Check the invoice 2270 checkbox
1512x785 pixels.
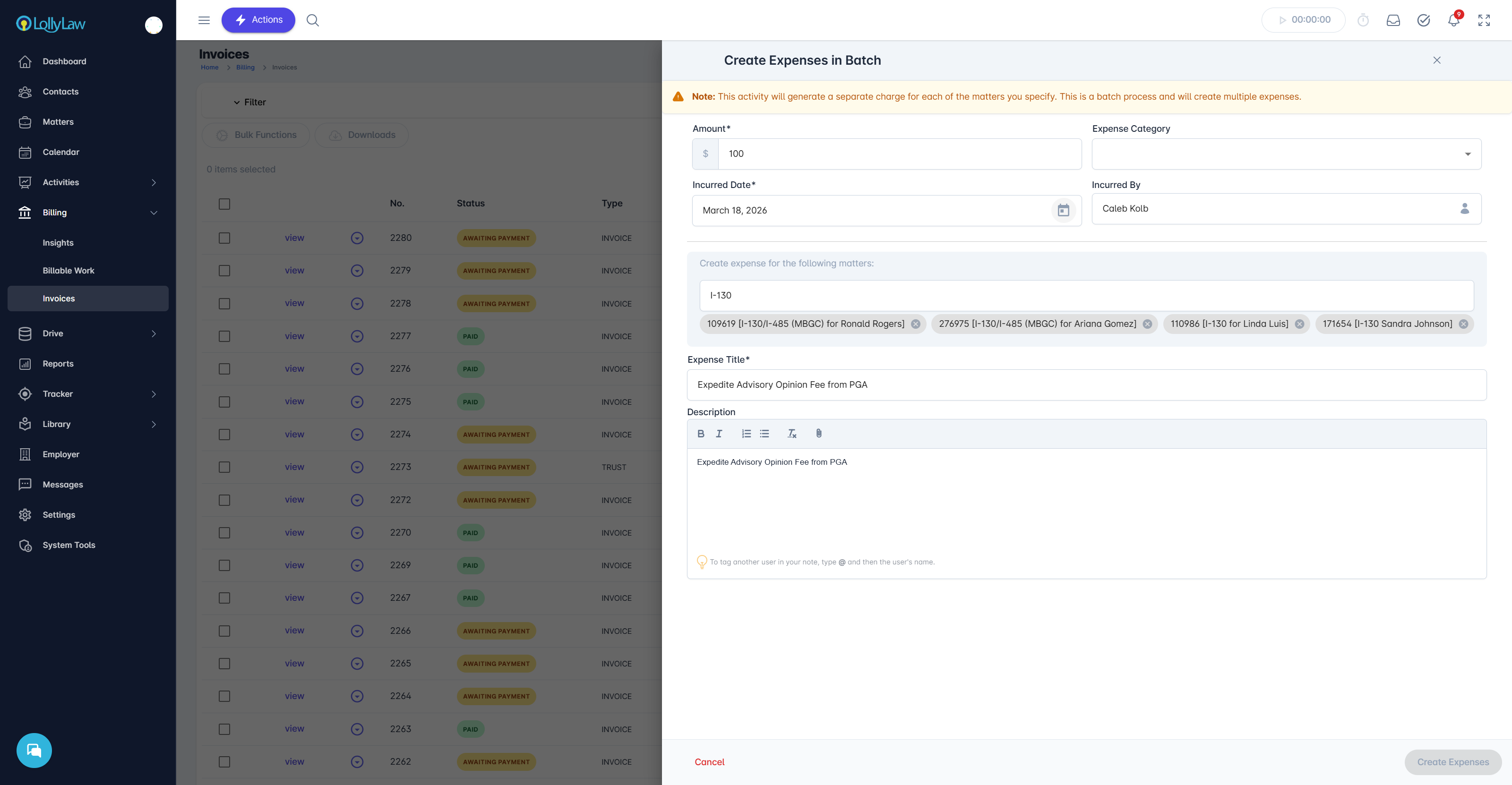pyautogui.click(x=224, y=533)
